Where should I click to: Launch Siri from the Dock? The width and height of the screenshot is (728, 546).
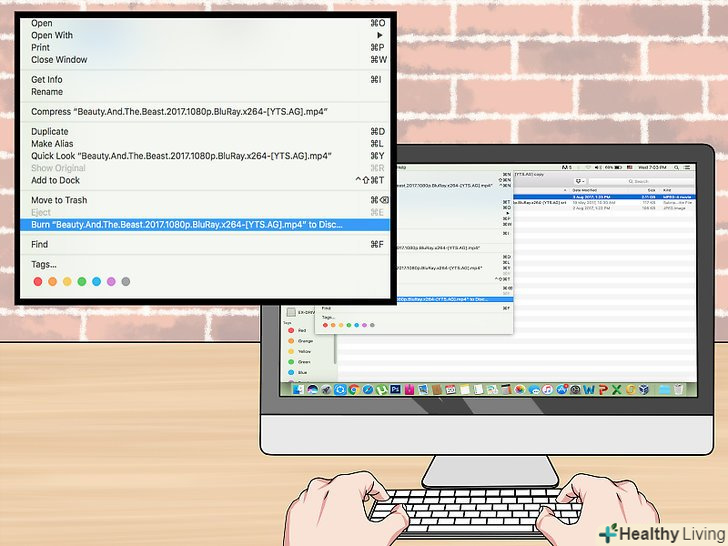[312, 390]
